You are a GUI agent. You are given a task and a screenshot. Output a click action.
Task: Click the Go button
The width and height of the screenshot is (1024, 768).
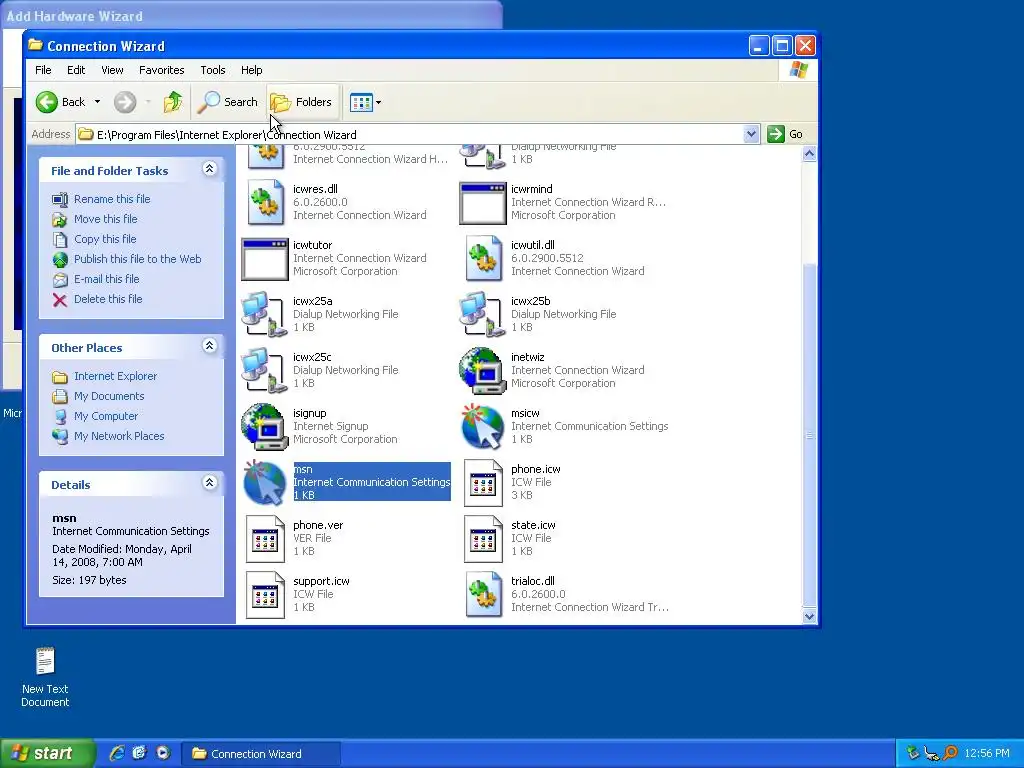(786, 135)
